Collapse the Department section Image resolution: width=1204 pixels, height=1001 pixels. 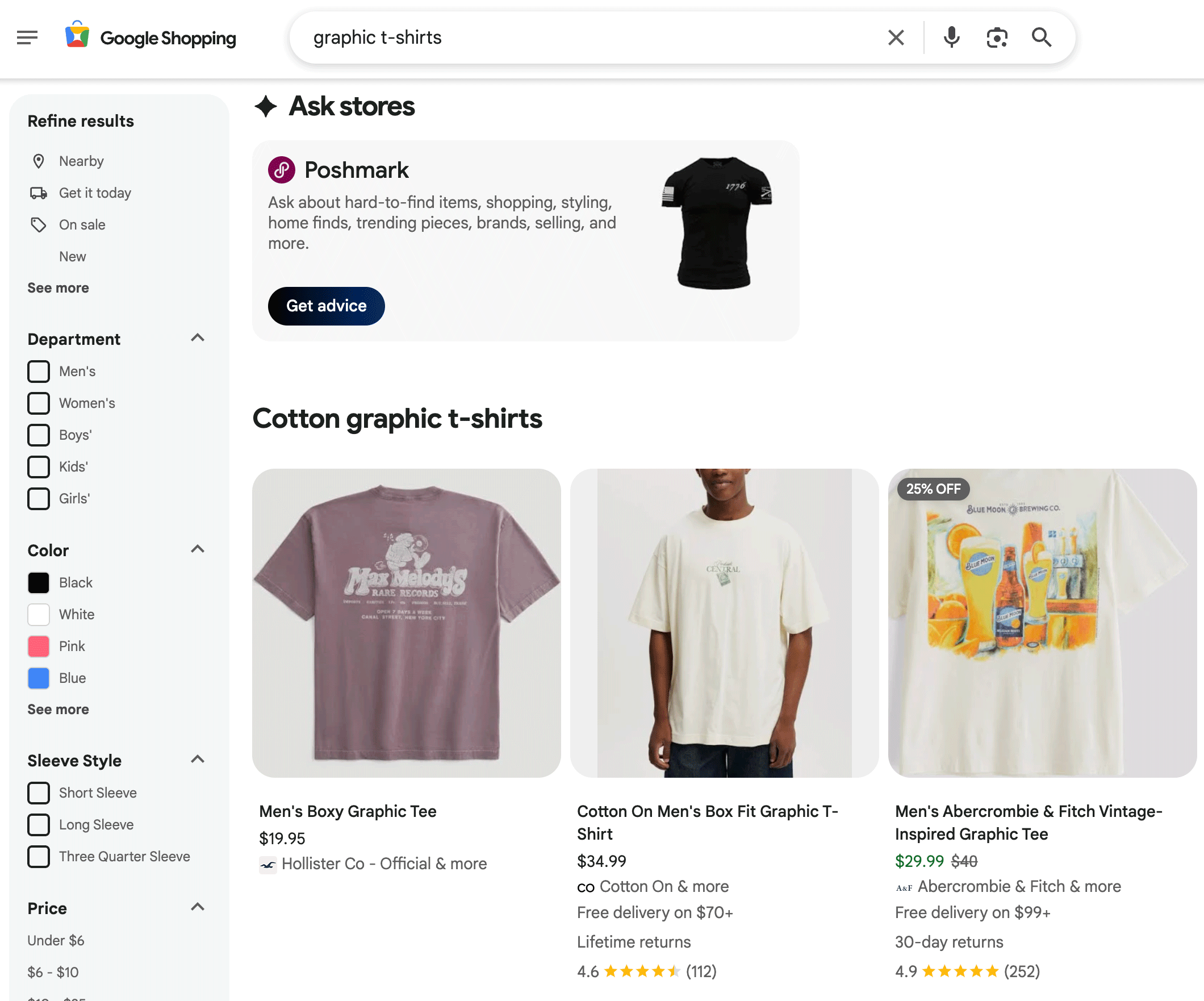pyautogui.click(x=198, y=338)
